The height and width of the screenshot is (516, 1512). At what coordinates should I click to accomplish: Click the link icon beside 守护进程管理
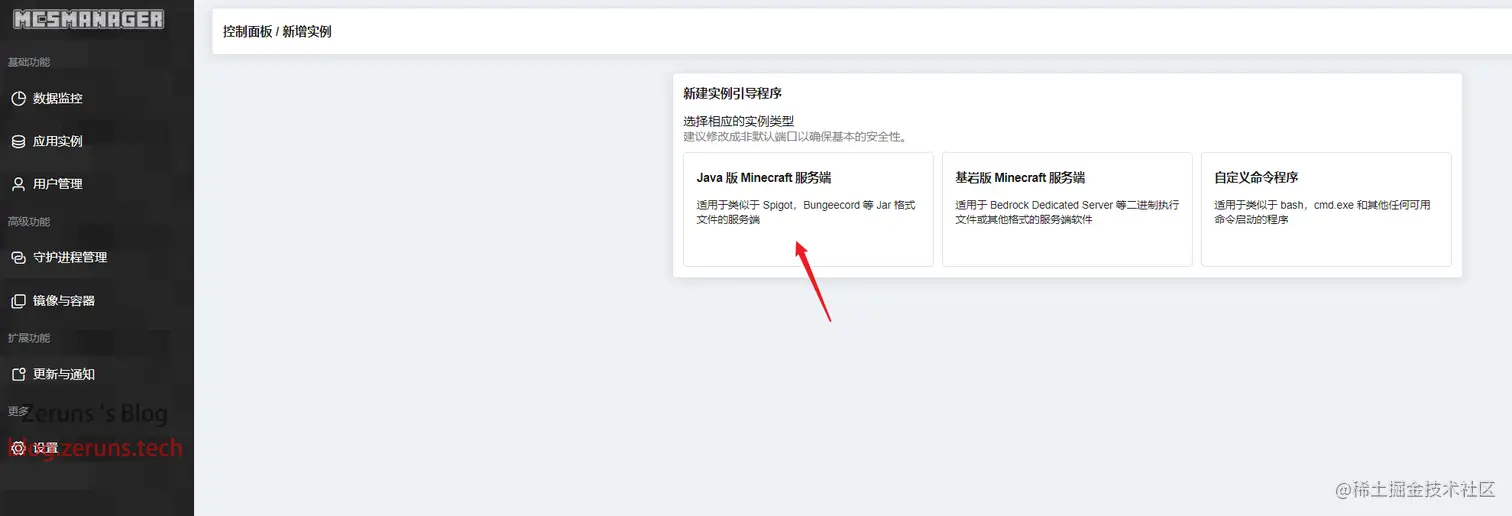click(x=18, y=258)
